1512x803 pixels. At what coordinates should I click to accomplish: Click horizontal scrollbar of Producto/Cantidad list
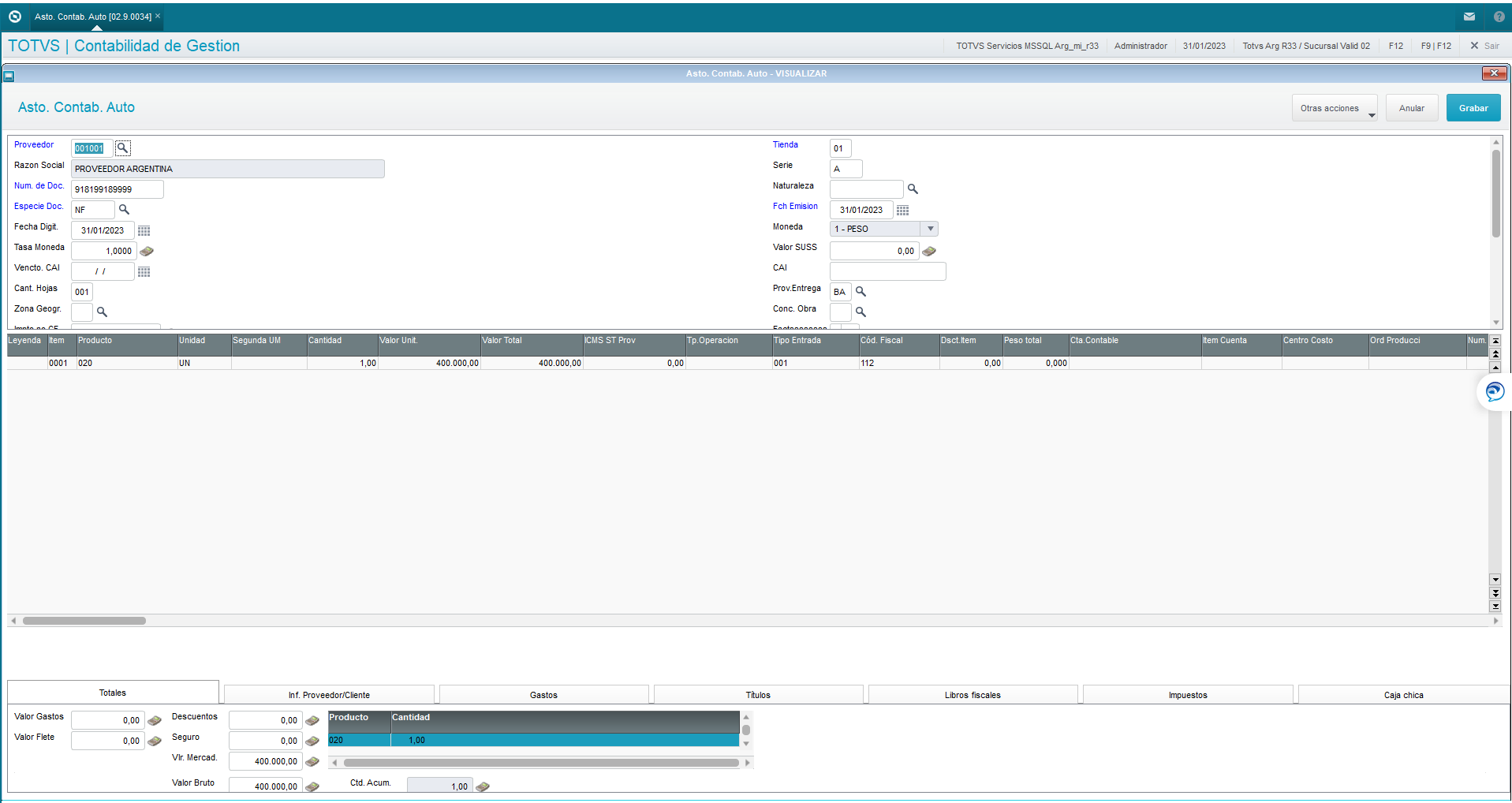point(541,763)
